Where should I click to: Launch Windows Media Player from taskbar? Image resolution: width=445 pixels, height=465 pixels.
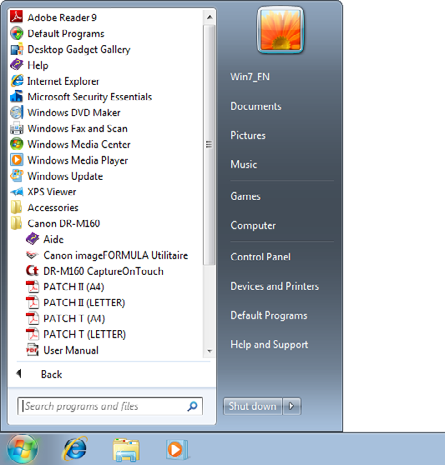pos(177,450)
